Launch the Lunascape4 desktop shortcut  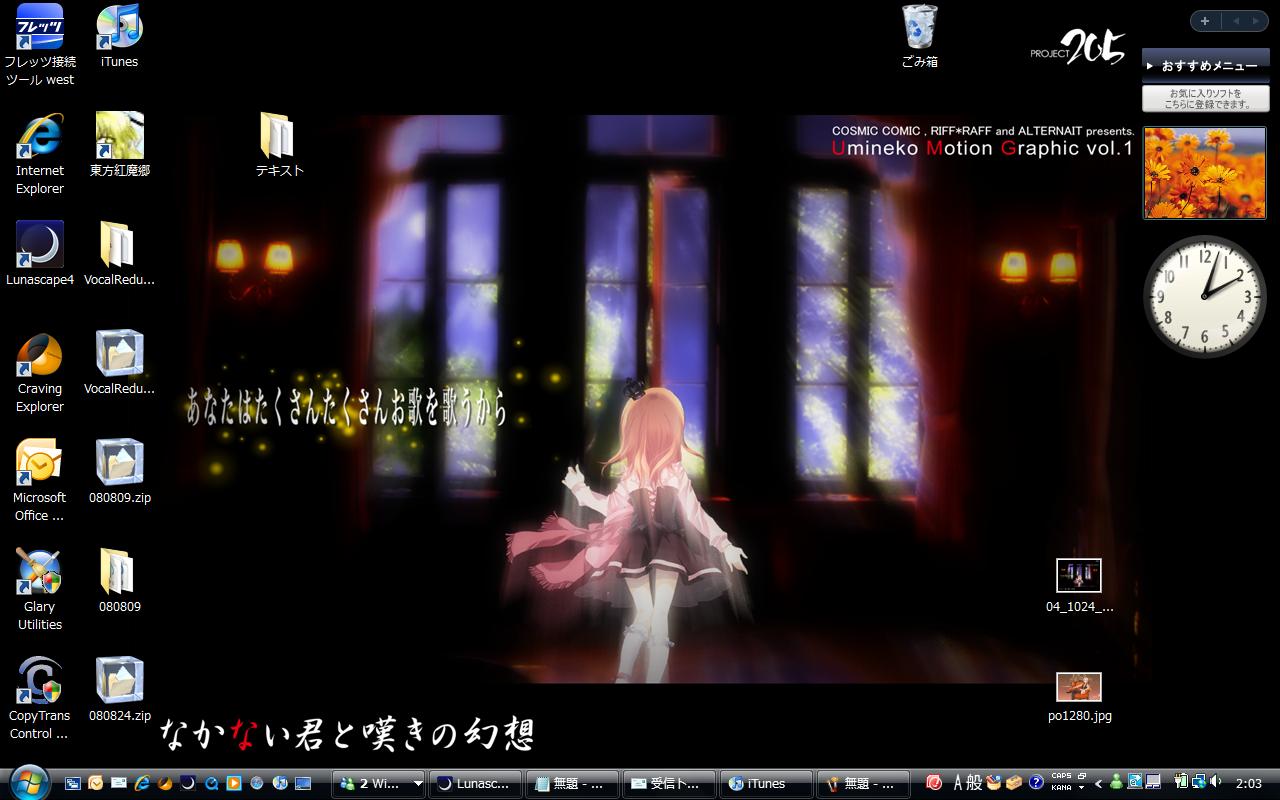(x=40, y=254)
